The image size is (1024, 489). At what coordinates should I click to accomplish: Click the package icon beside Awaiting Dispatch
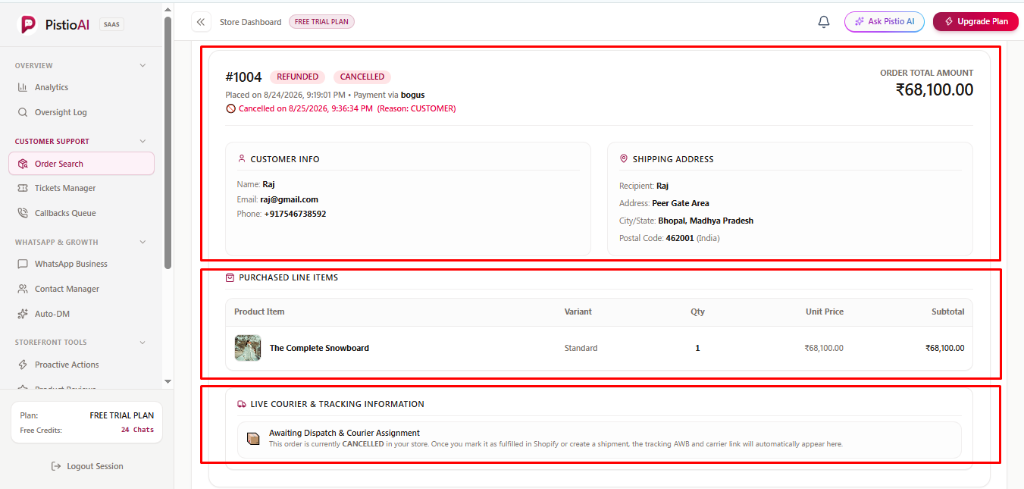tap(253, 439)
